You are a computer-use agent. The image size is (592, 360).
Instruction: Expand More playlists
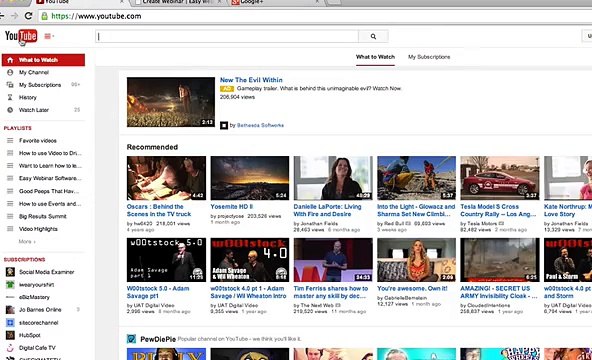(x=27, y=242)
